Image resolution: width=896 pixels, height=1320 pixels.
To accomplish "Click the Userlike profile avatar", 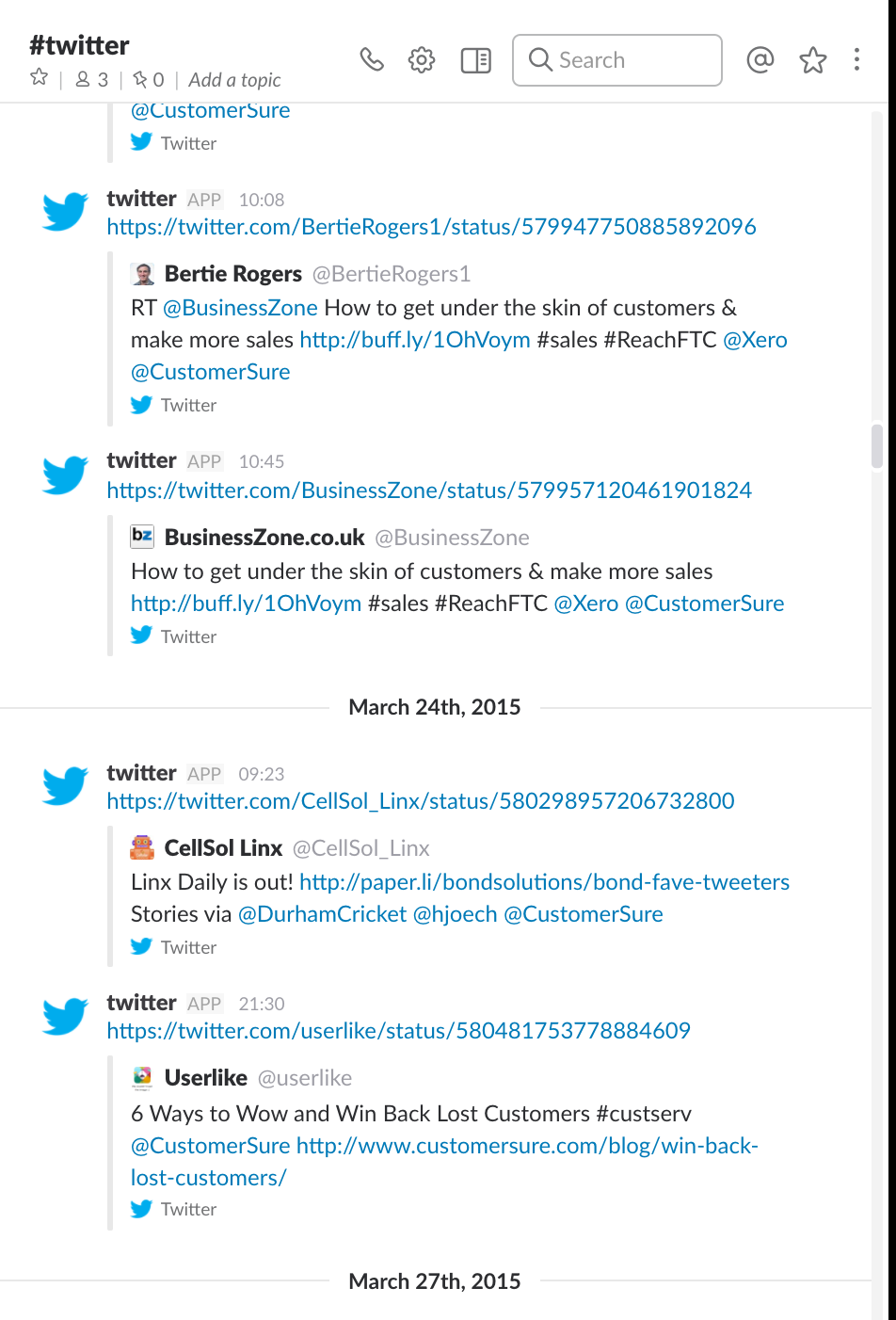I will [142, 1077].
